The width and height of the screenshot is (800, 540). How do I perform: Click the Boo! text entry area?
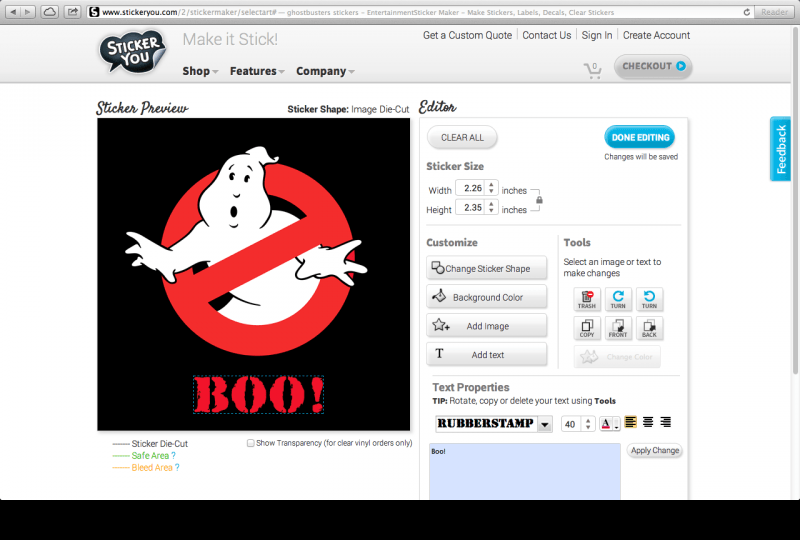pos(524,471)
